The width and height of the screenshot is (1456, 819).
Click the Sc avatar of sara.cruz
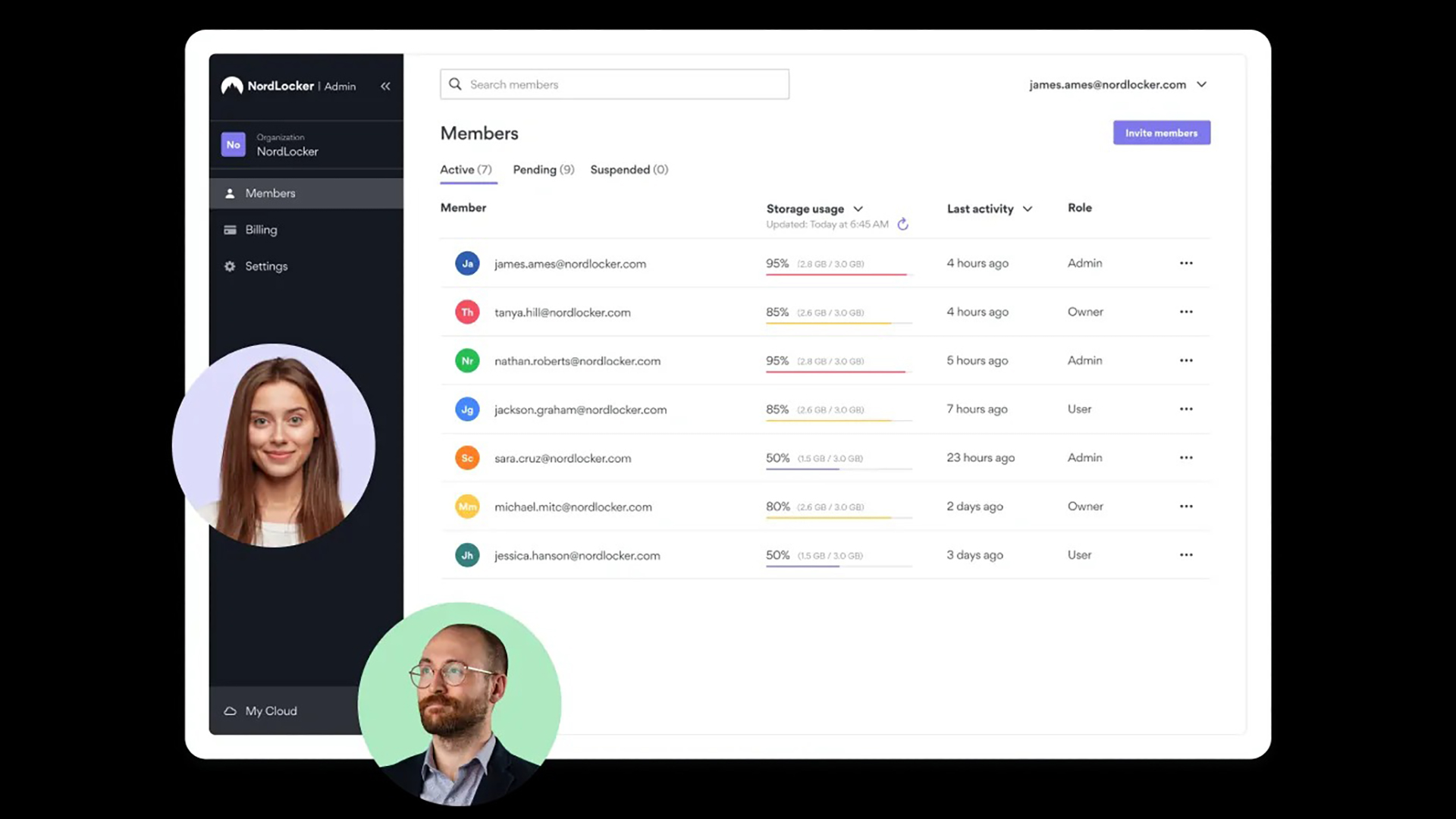[467, 458]
